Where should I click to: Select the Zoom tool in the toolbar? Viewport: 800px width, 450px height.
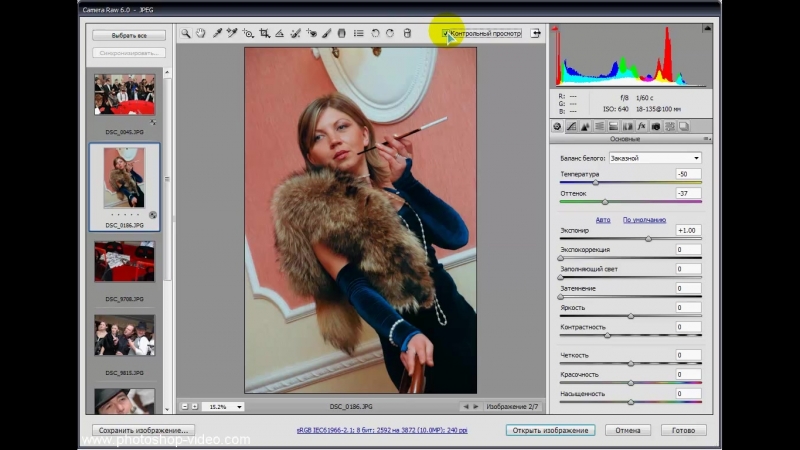186,33
